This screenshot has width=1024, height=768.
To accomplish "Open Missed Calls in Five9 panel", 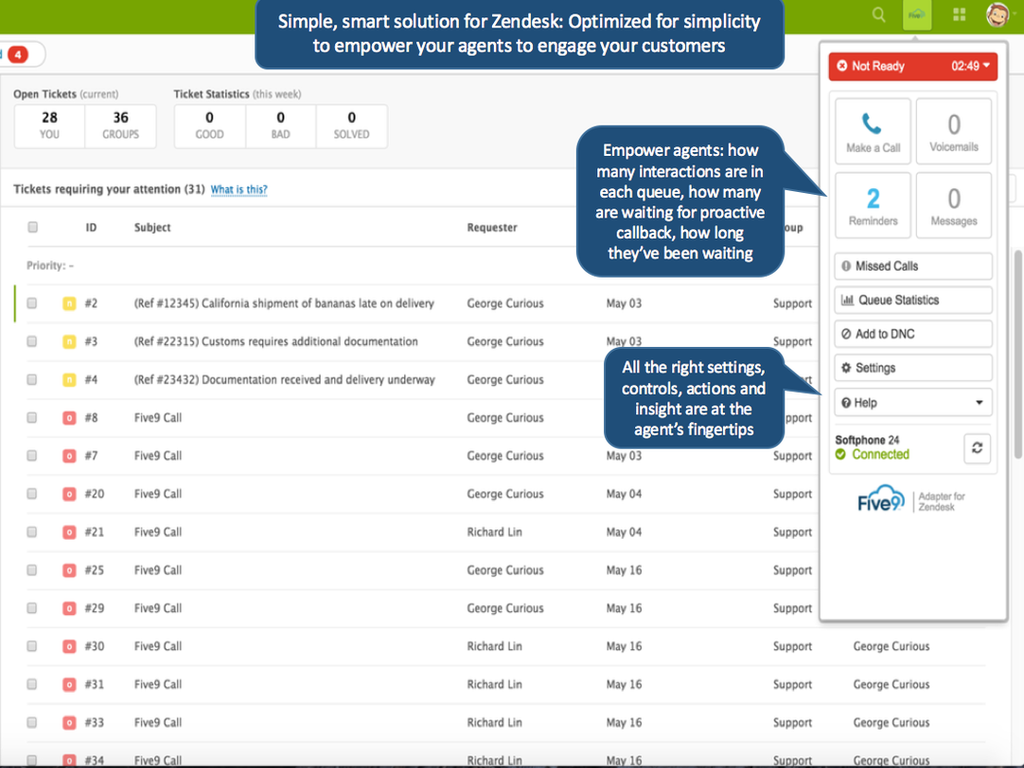I will [x=913, y=266].
